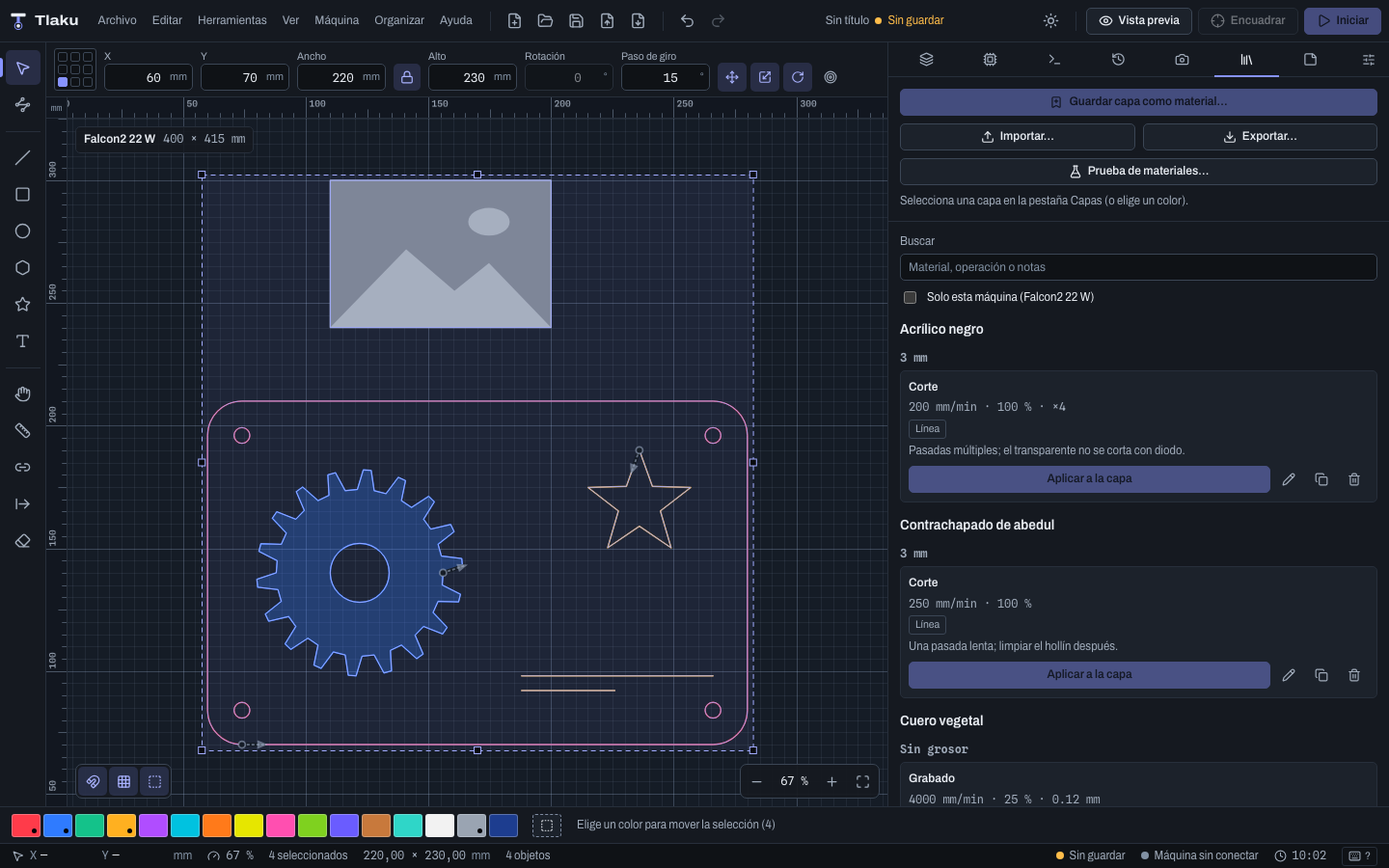Apply Acrílico negro preset to layer

tap(1089, 479)
